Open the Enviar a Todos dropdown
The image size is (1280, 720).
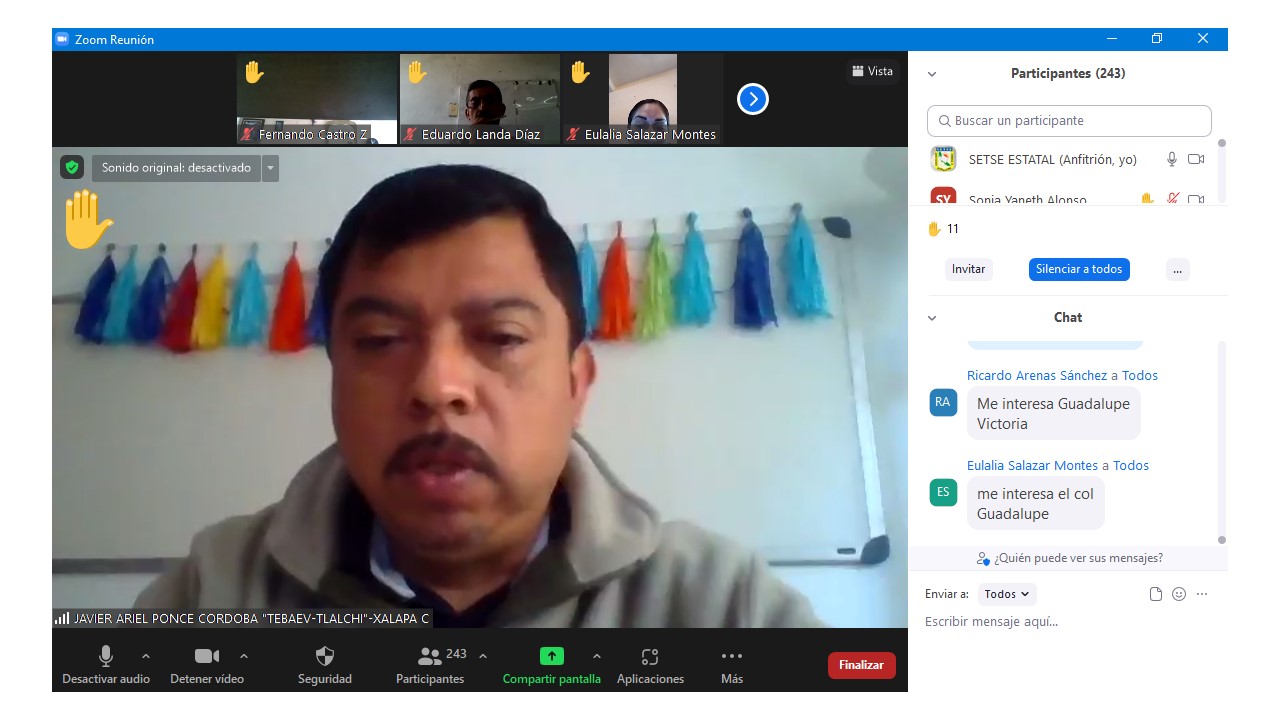[1007, 594]
